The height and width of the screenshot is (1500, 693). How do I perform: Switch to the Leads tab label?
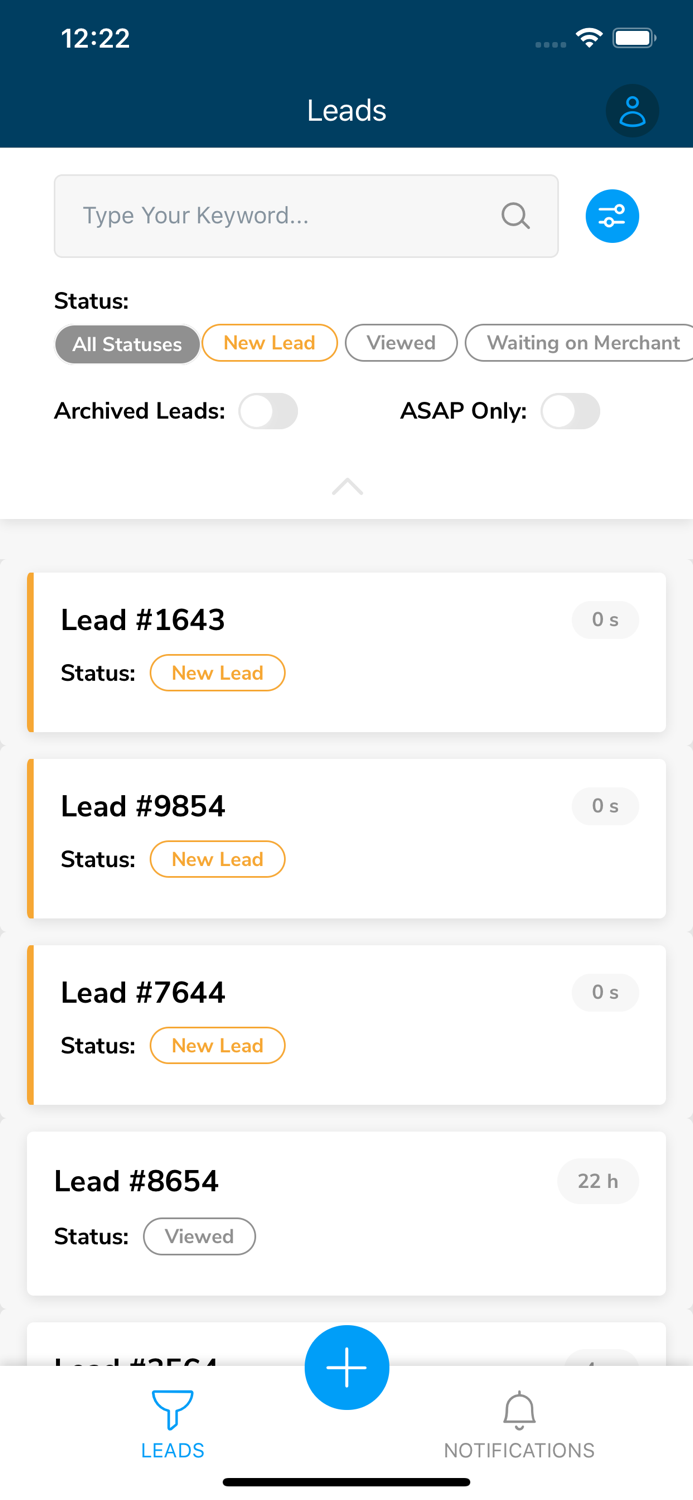pos(172,1450)
